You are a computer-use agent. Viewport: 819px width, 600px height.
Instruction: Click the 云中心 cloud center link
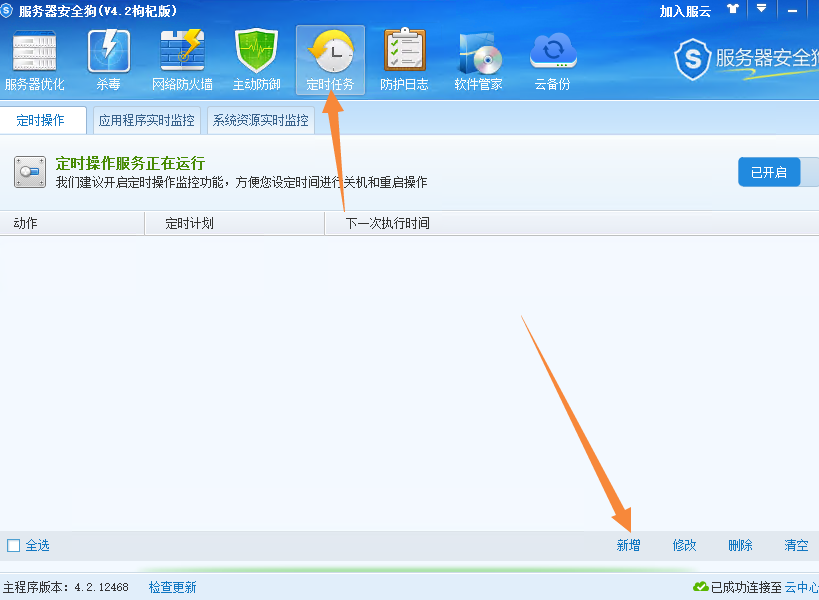click(x=802, y=587)
